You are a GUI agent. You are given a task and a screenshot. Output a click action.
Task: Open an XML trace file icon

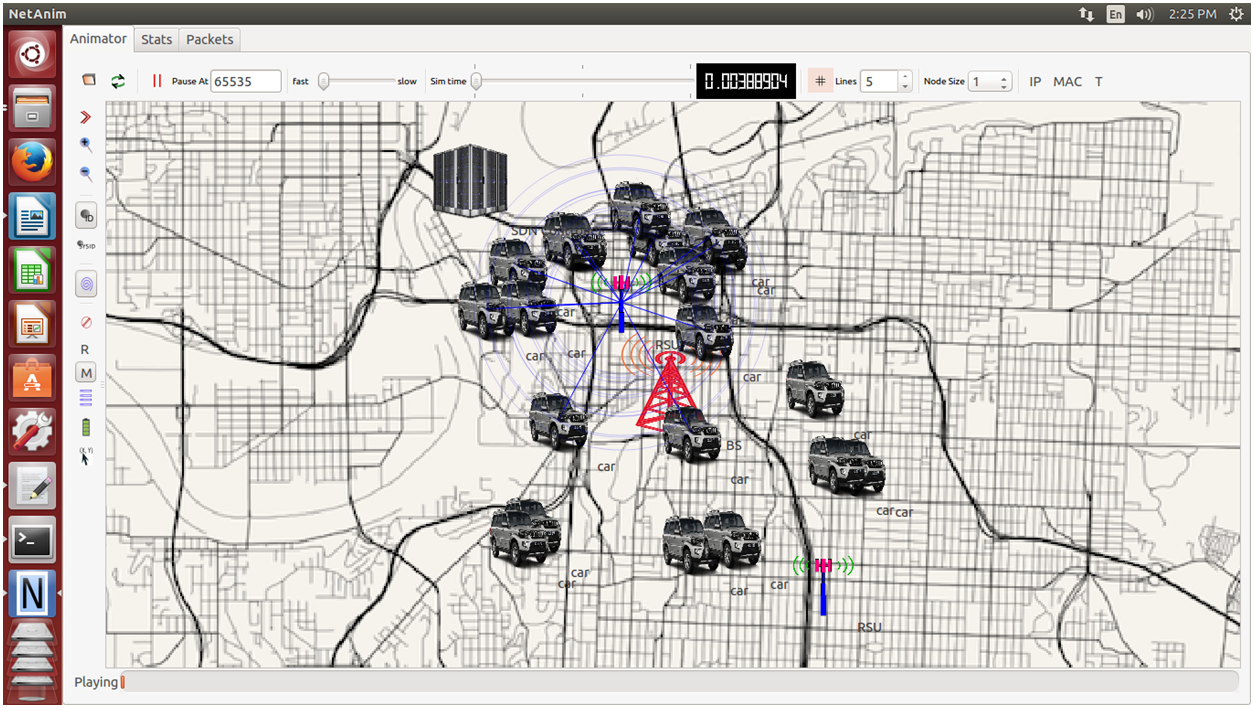click(x=89, y=81)
